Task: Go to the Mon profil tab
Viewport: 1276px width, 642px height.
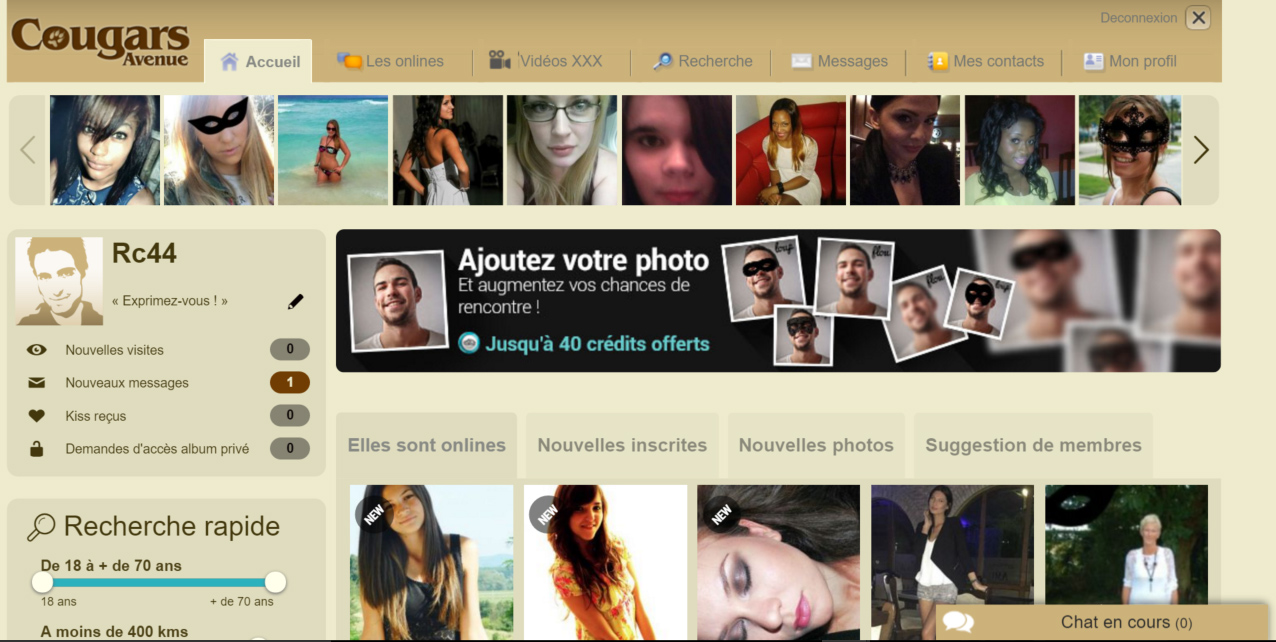Action: coord(1130,61)
